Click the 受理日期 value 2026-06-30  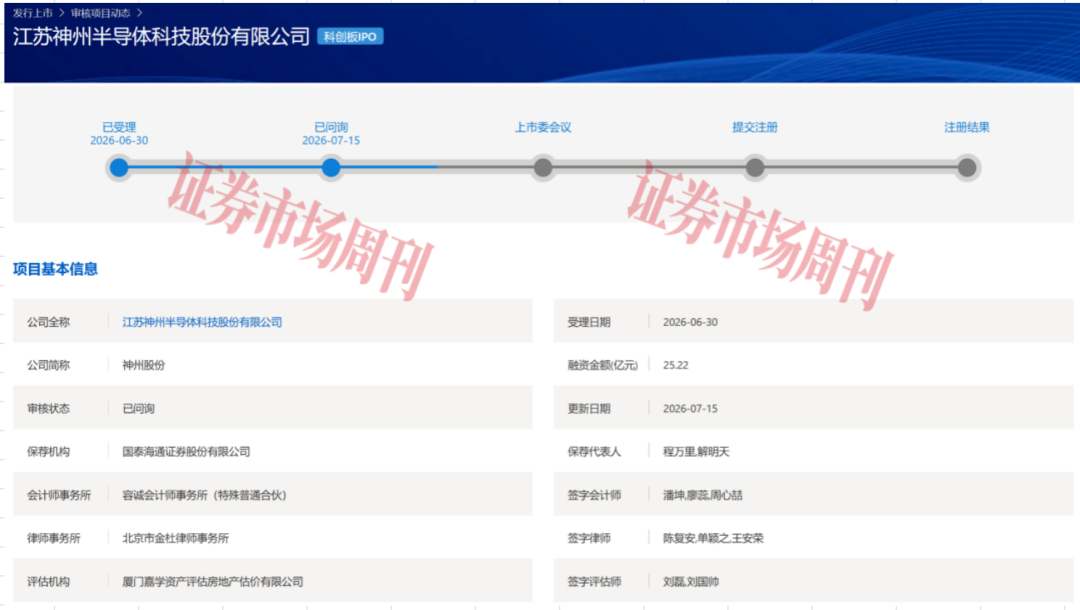pyautogui.click(x=690, y=322)
